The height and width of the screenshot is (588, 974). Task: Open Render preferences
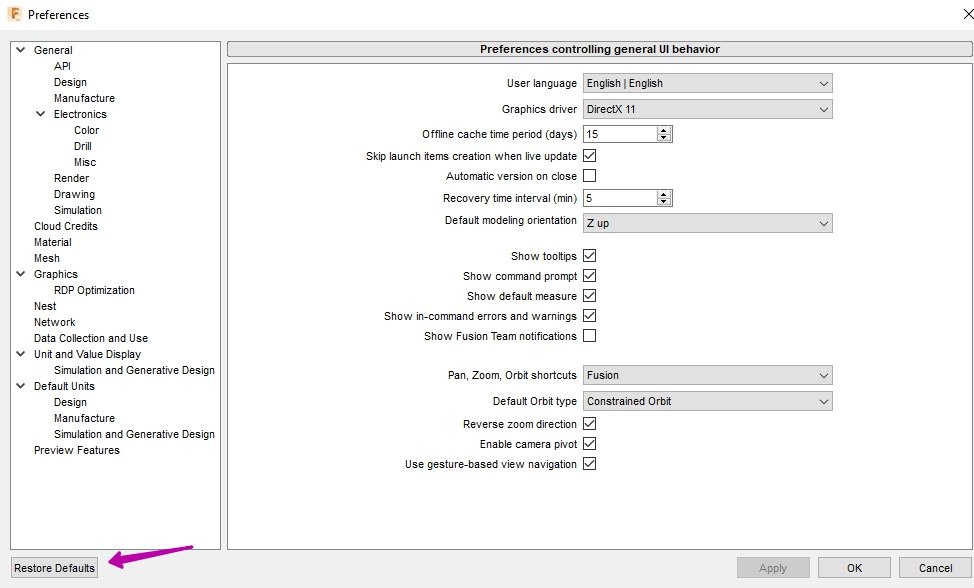(x=71, y=178)
